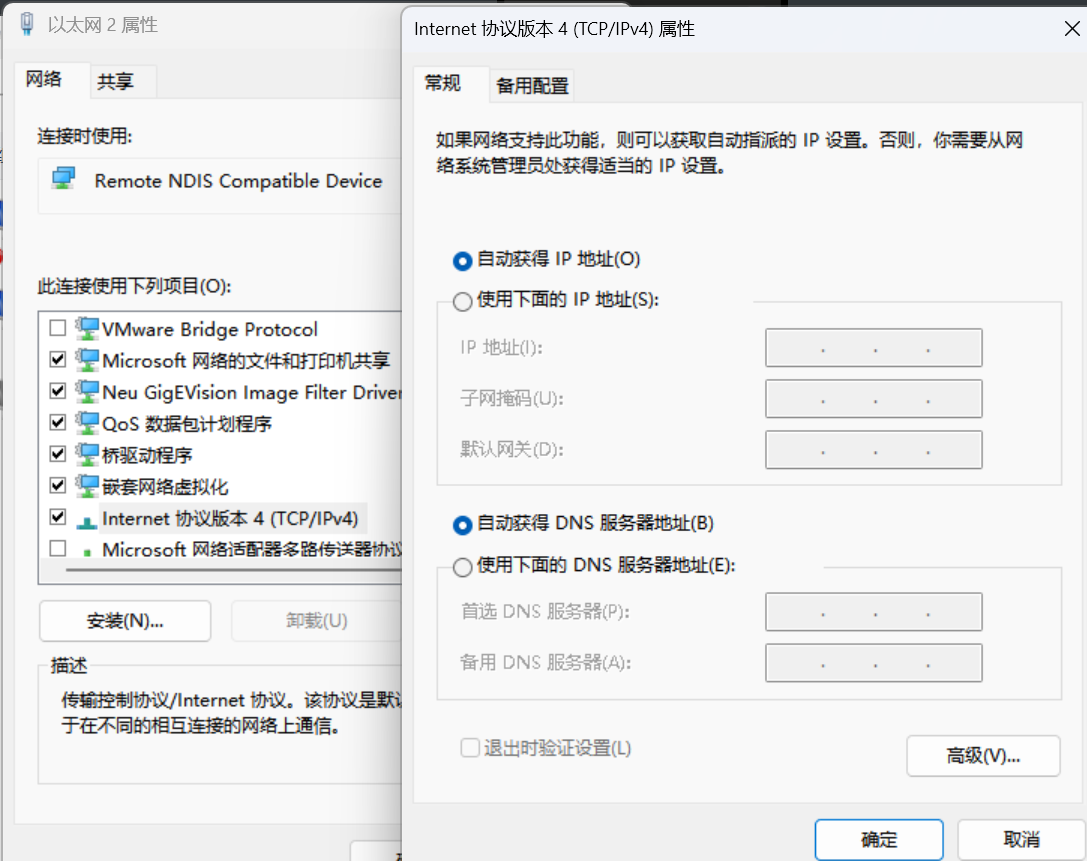The height and width of the screenshot is (861, 1087).
Task: Click the protocol list horizontal scrollbar
Action: tap(234, 571)
